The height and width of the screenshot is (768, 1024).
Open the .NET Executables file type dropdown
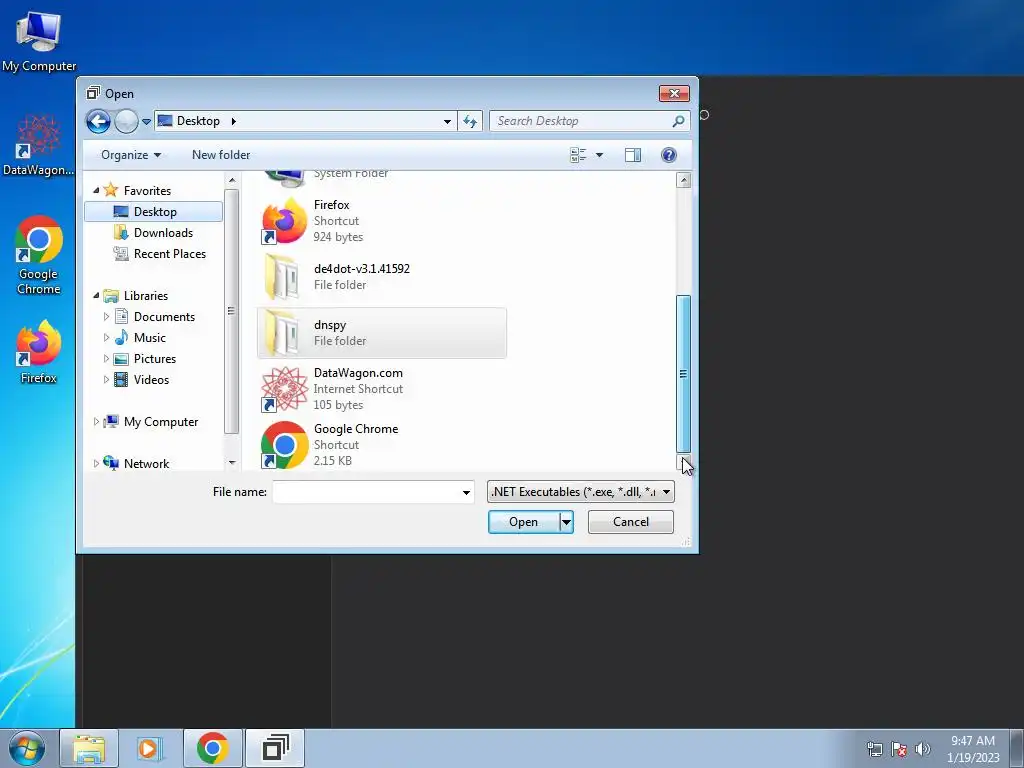tap(581, 492)
